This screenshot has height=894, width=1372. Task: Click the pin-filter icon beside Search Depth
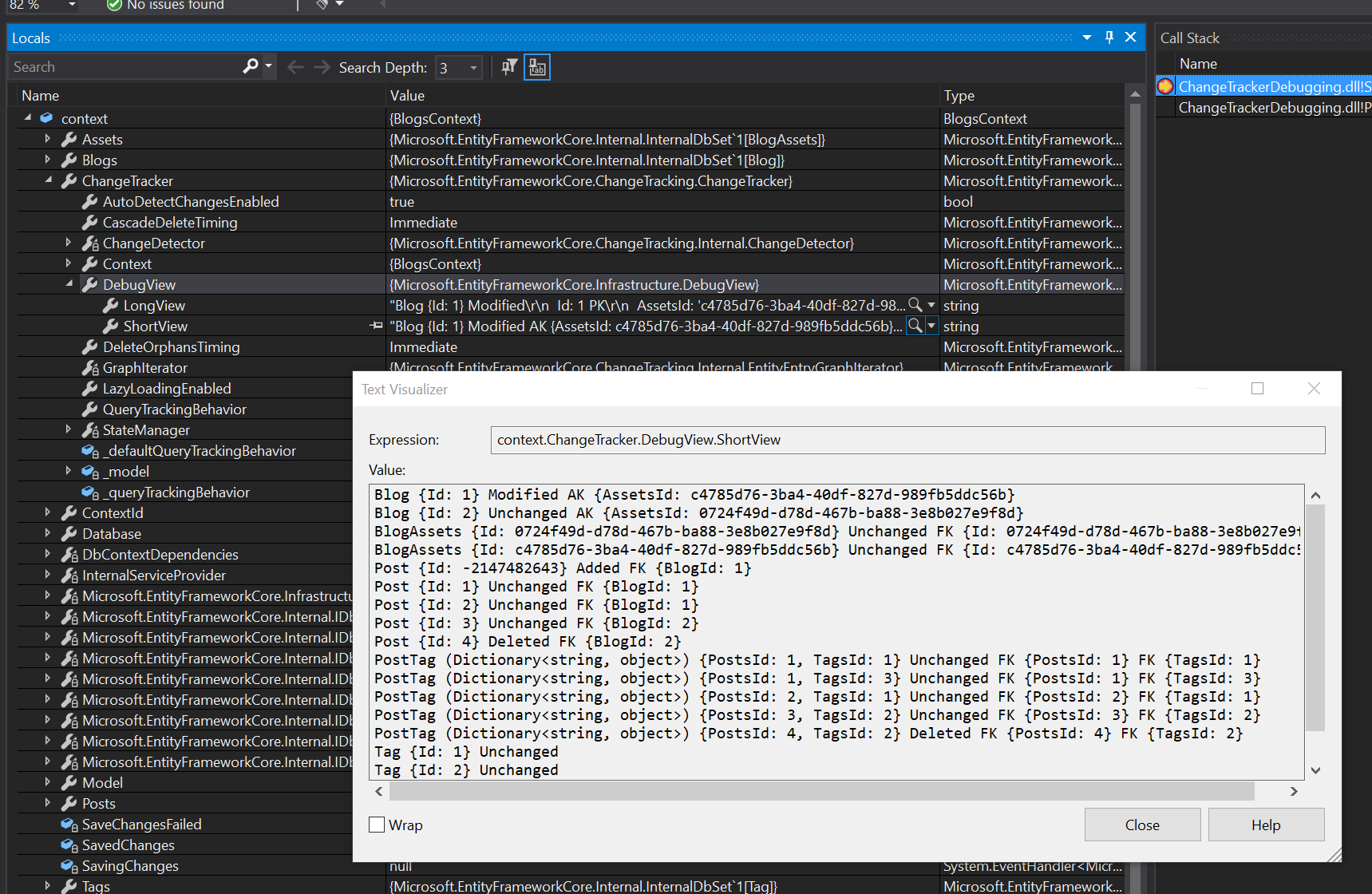[x=508, y=66]
